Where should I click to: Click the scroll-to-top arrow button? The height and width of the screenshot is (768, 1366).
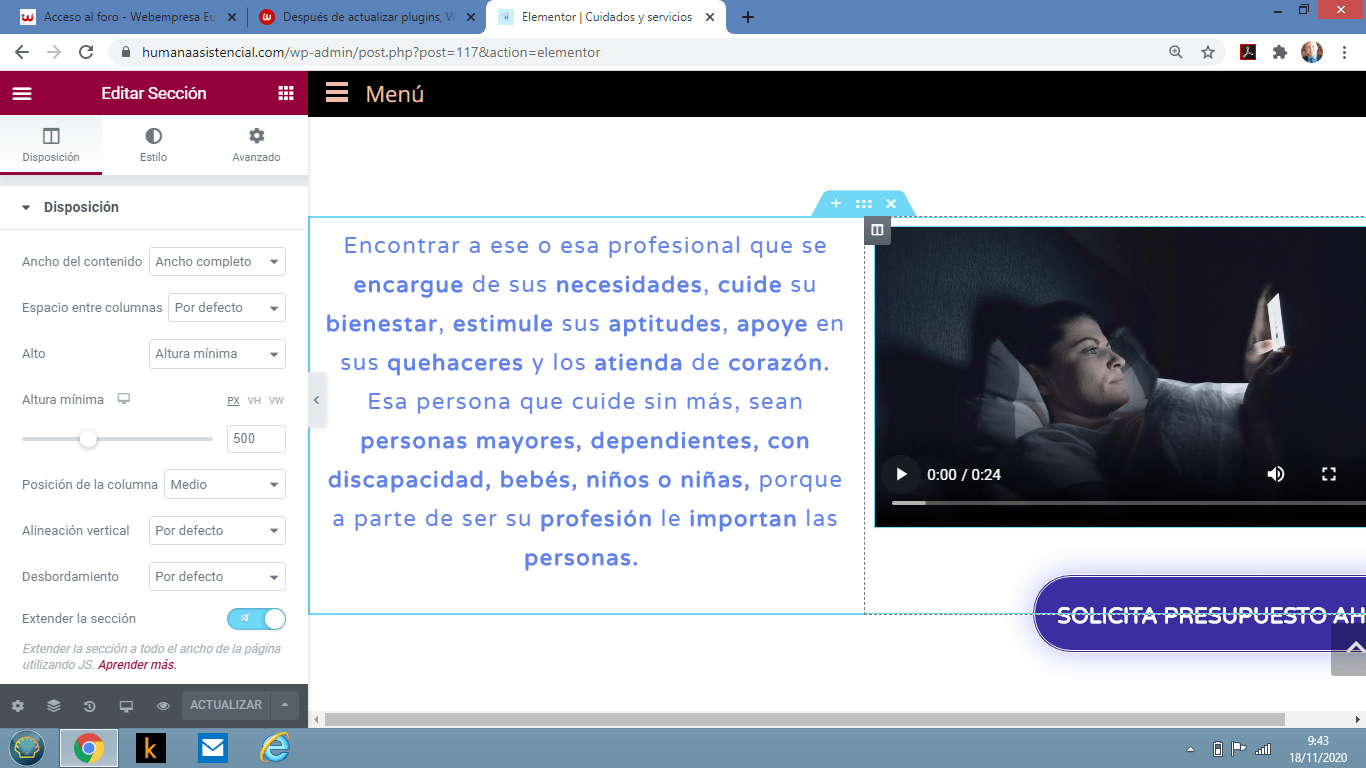[x=1349, y=647]
